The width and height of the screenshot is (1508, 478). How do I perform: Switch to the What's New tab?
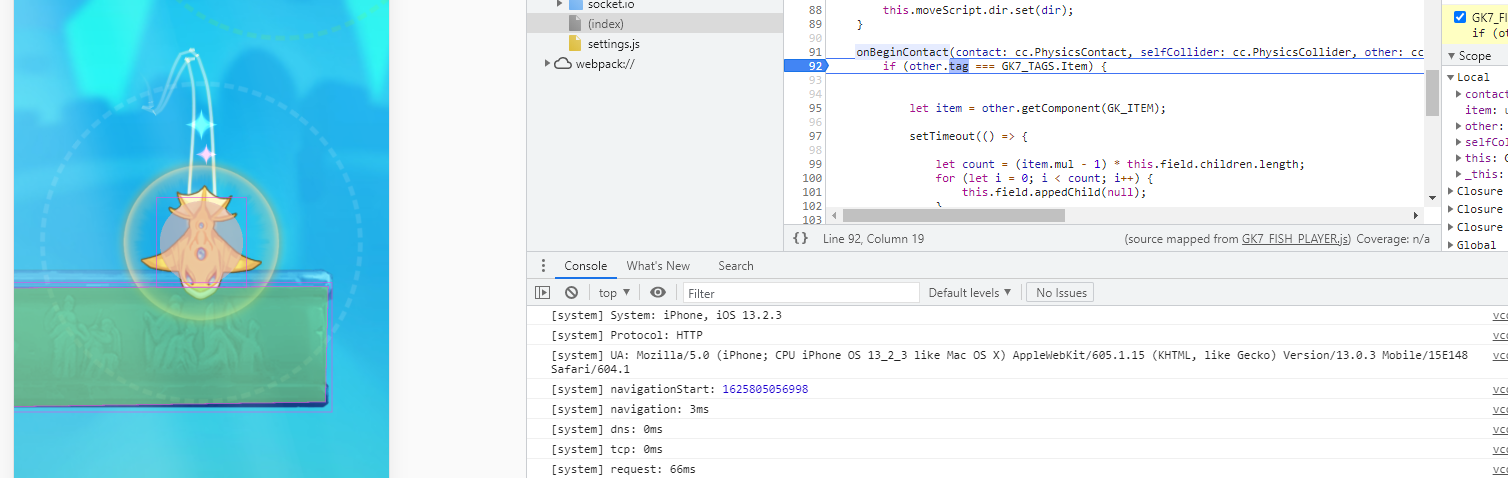658,266
